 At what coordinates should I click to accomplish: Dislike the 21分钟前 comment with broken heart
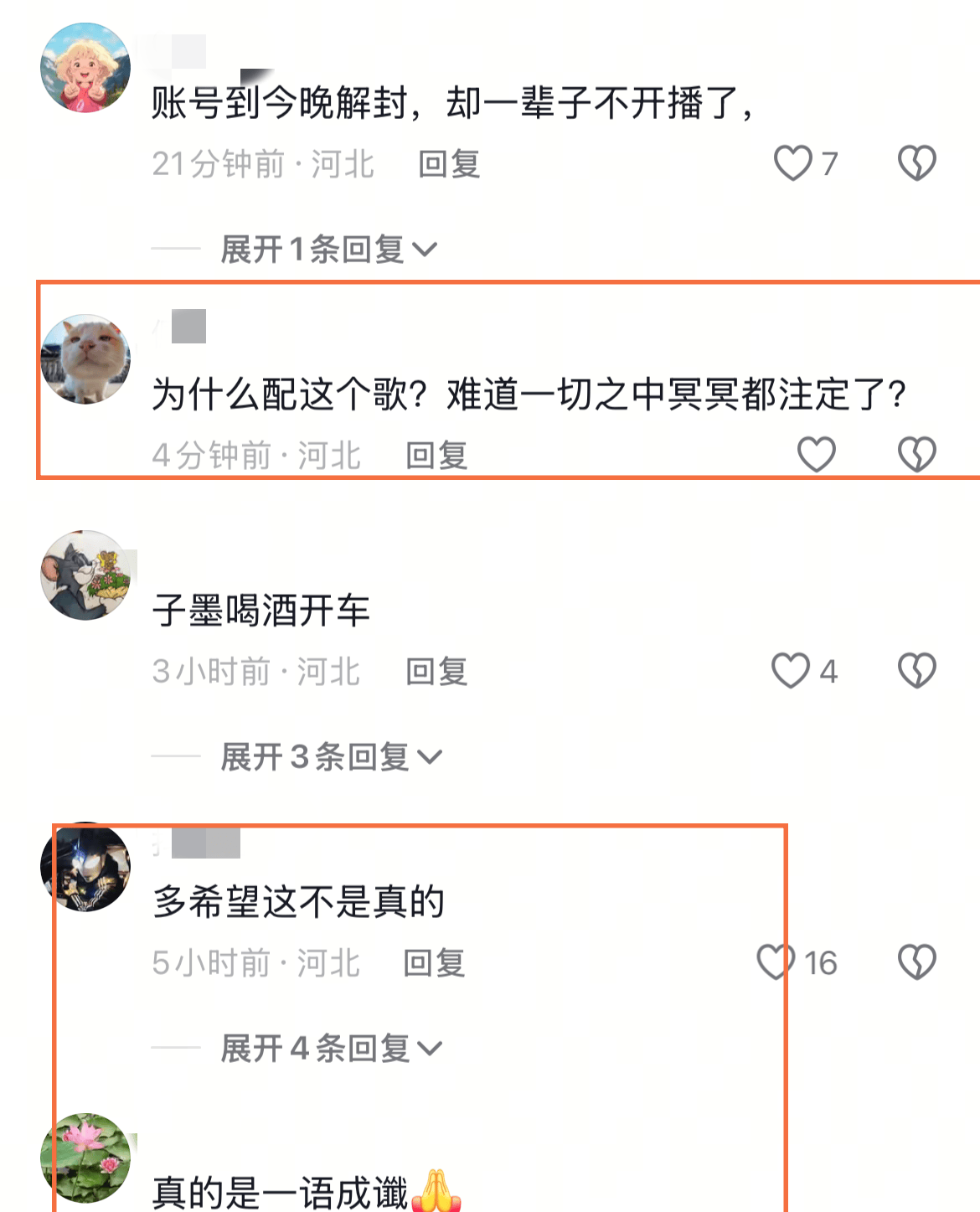pyautogui.click(x=917, y=162)
